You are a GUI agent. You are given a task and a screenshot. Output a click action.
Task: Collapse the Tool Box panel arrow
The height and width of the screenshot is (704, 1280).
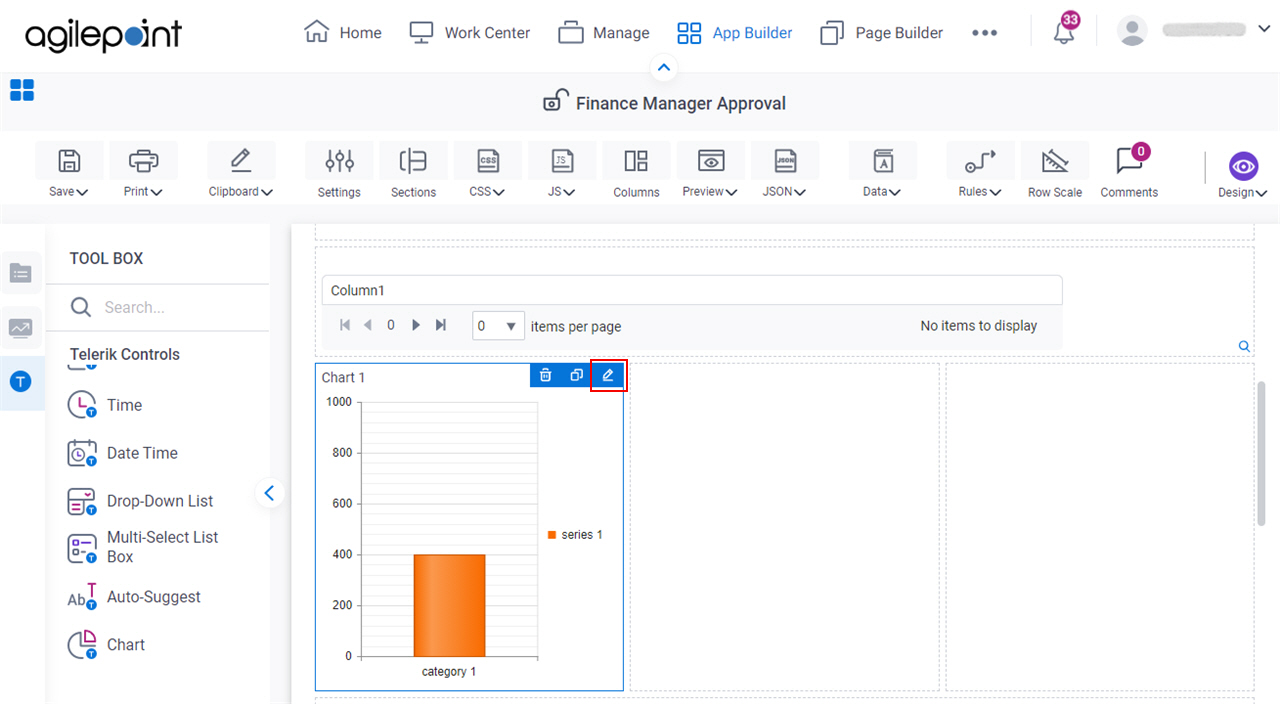click(270, 492)
